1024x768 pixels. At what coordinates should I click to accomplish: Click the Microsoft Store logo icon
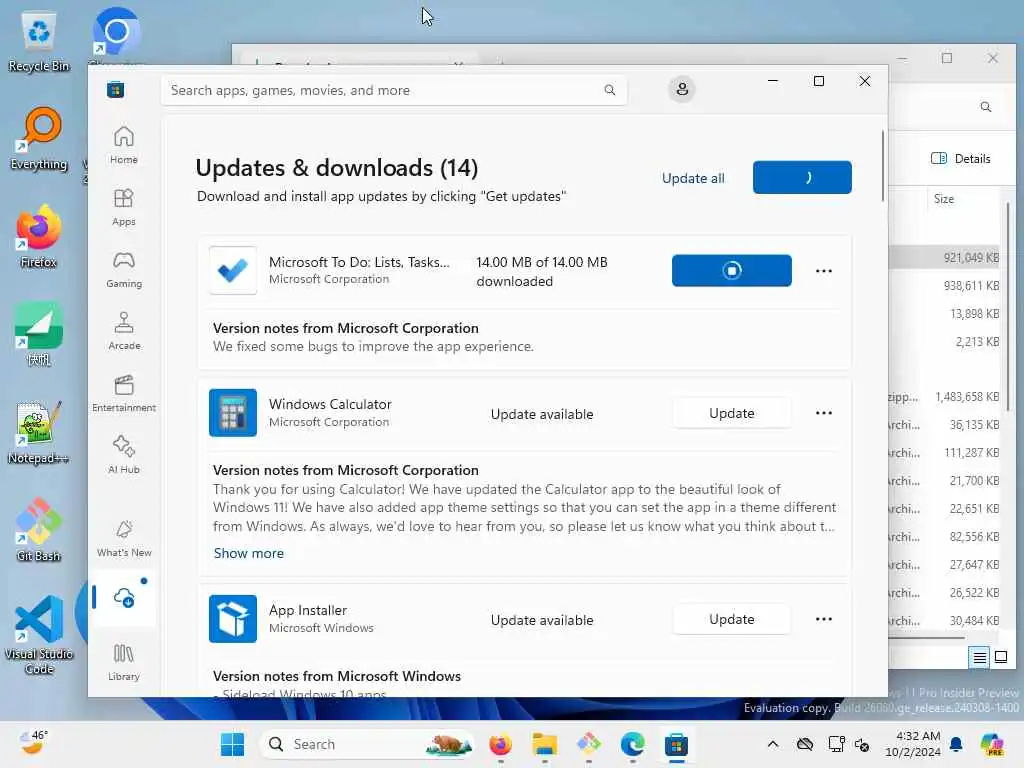116,90
